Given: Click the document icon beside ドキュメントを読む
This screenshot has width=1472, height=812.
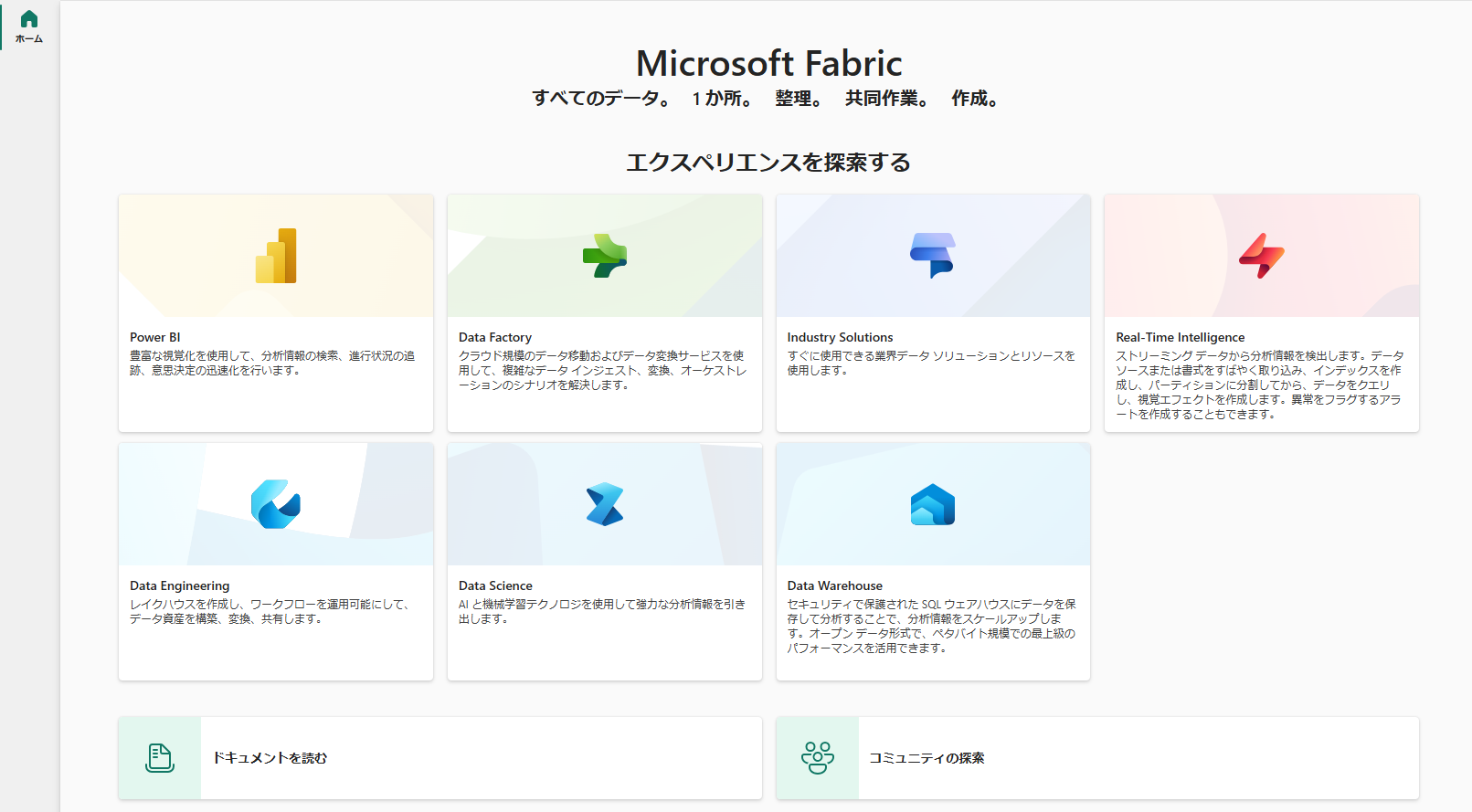Looking at the screenshot, I should pos(160,758).
